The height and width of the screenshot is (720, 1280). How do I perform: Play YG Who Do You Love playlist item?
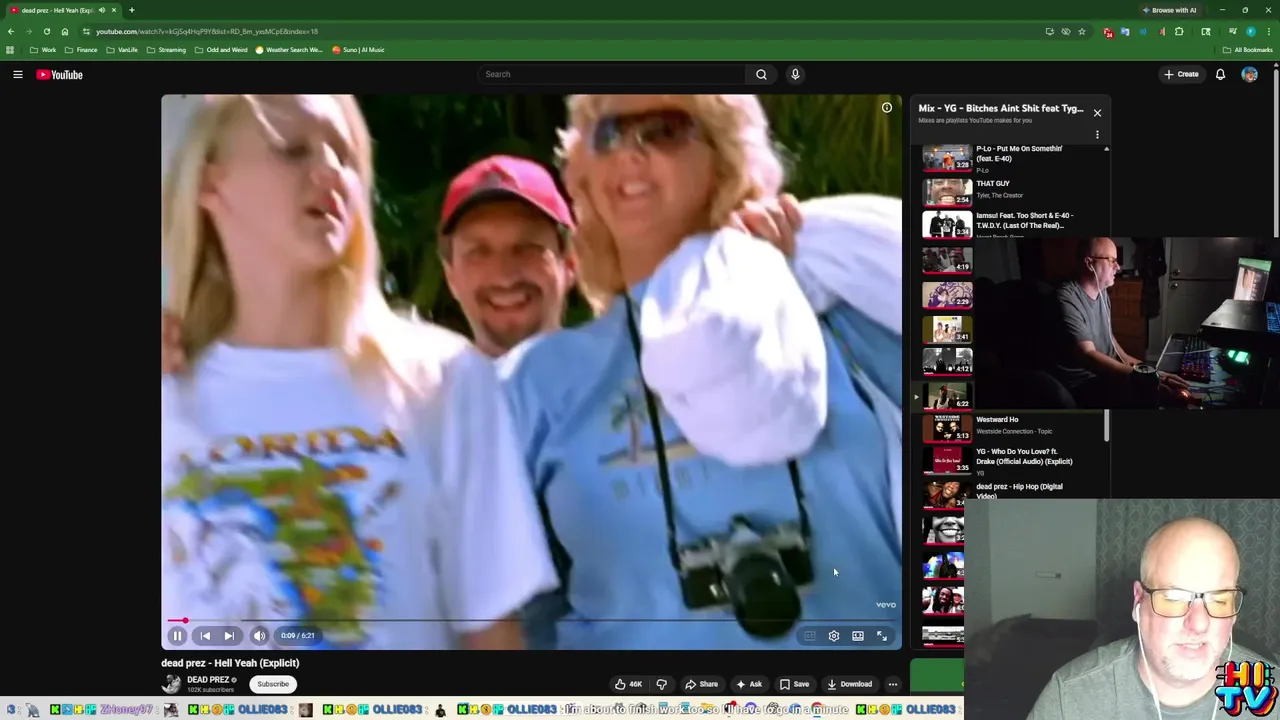pos(1010,459)
